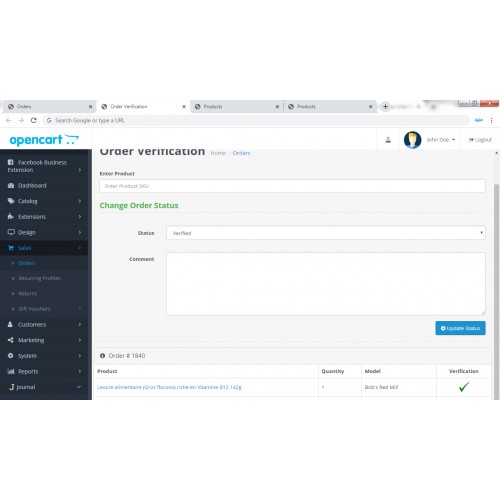Open the John Doe user dropdown
500x500 pixels.
point(440,140)
